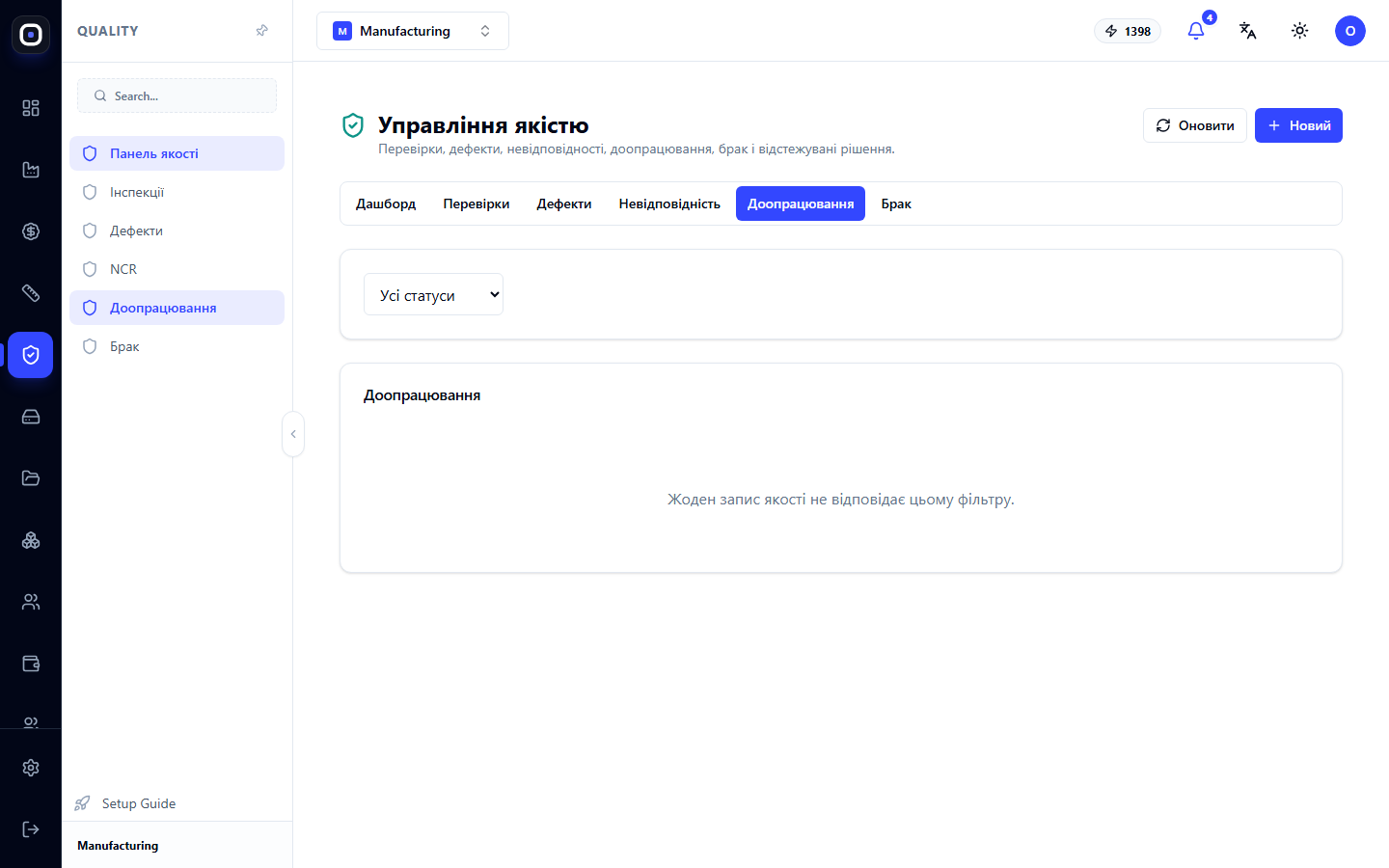Image resolution: width=1389 pixels, height=868 pixels.
Task: Click the app logo at the top of the rail
Action: click(x=31, y=35)
